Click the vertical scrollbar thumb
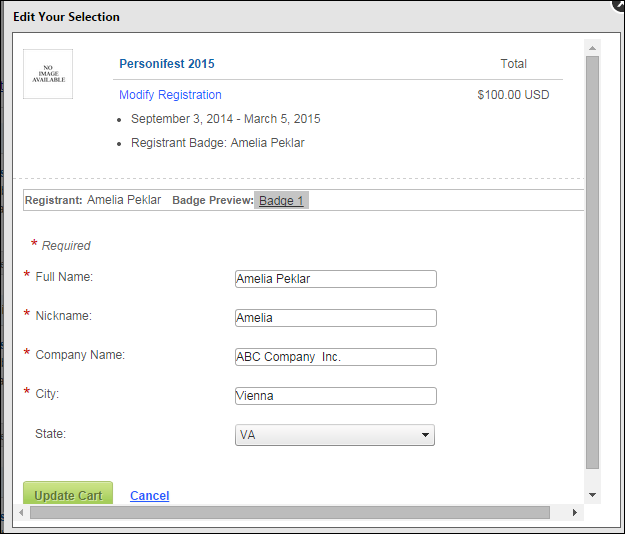Viewport: 625px width, 534px height. click(592, 263)
